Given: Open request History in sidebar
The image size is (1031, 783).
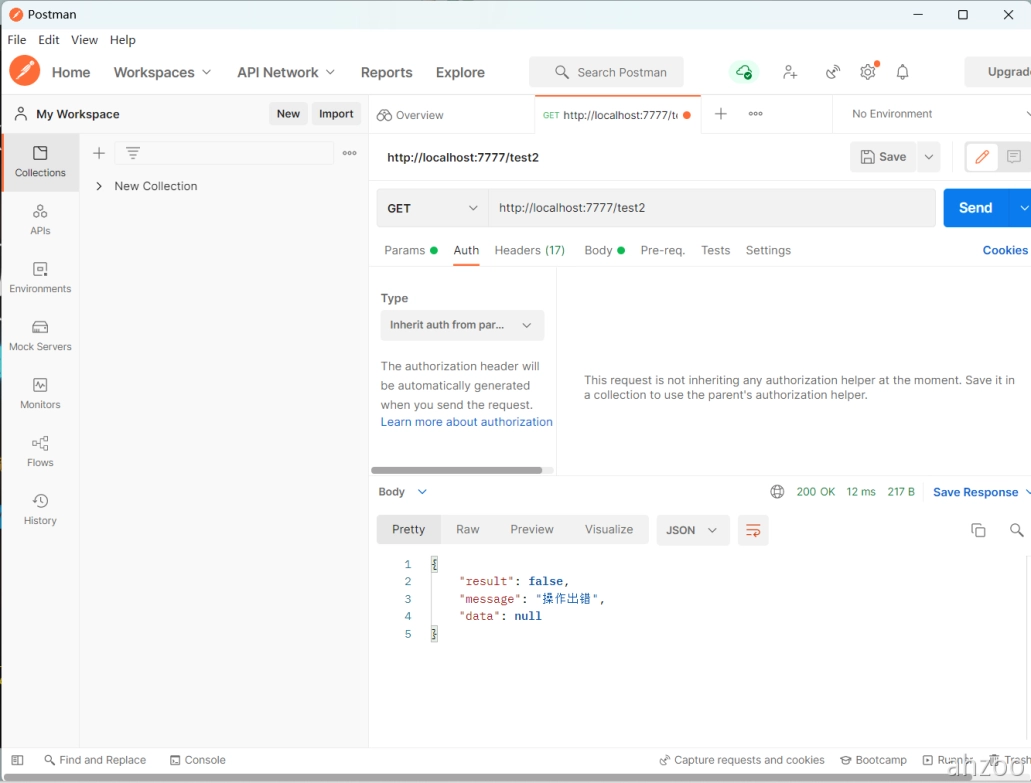Looking at the screenshot, I should click(40, 509).
